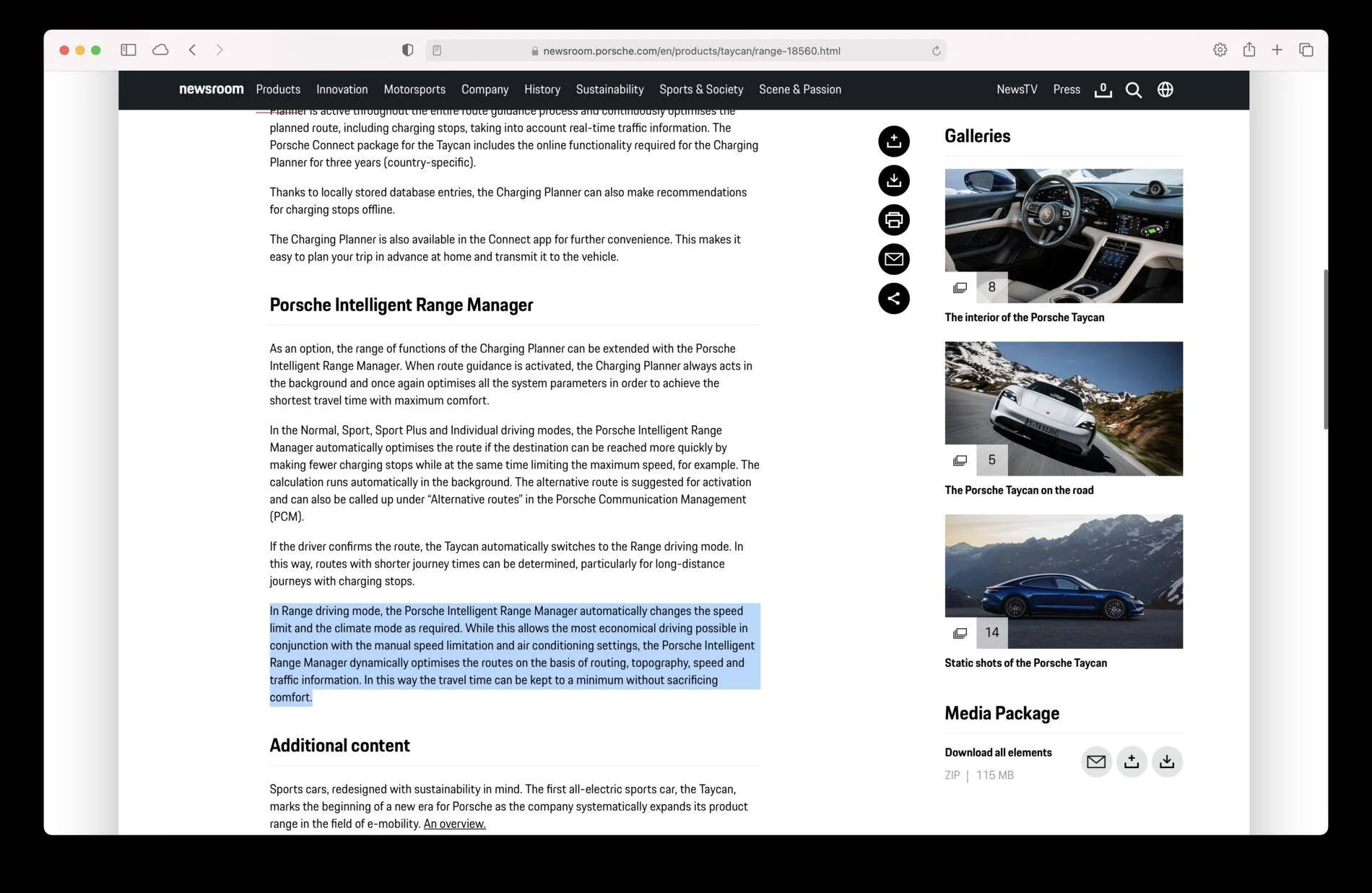Open Safari extension gear icon
This screenshot has width=1372, height=893.
point(1220,50)
